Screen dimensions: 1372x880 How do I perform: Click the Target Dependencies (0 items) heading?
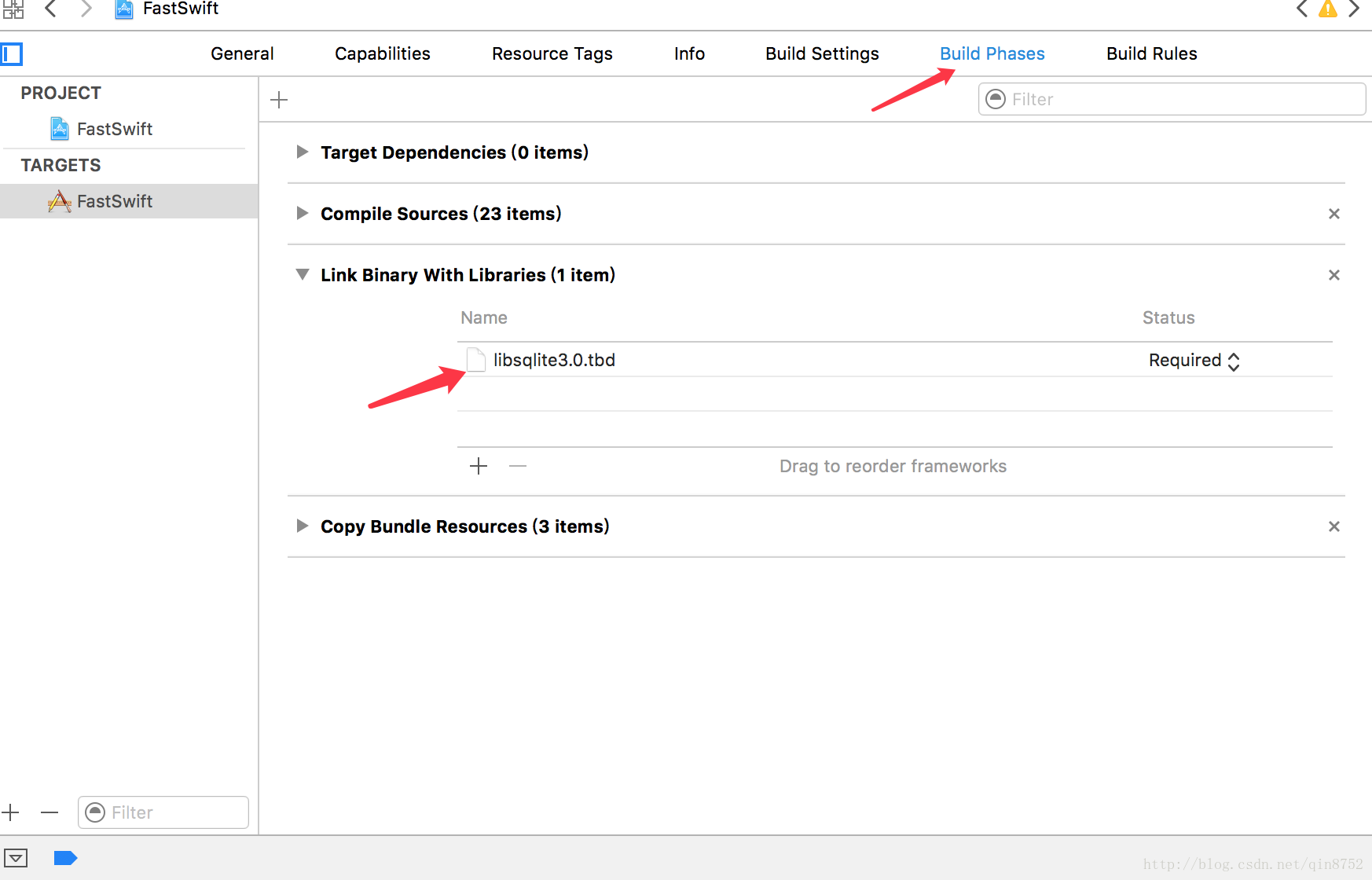pos(454,152)
